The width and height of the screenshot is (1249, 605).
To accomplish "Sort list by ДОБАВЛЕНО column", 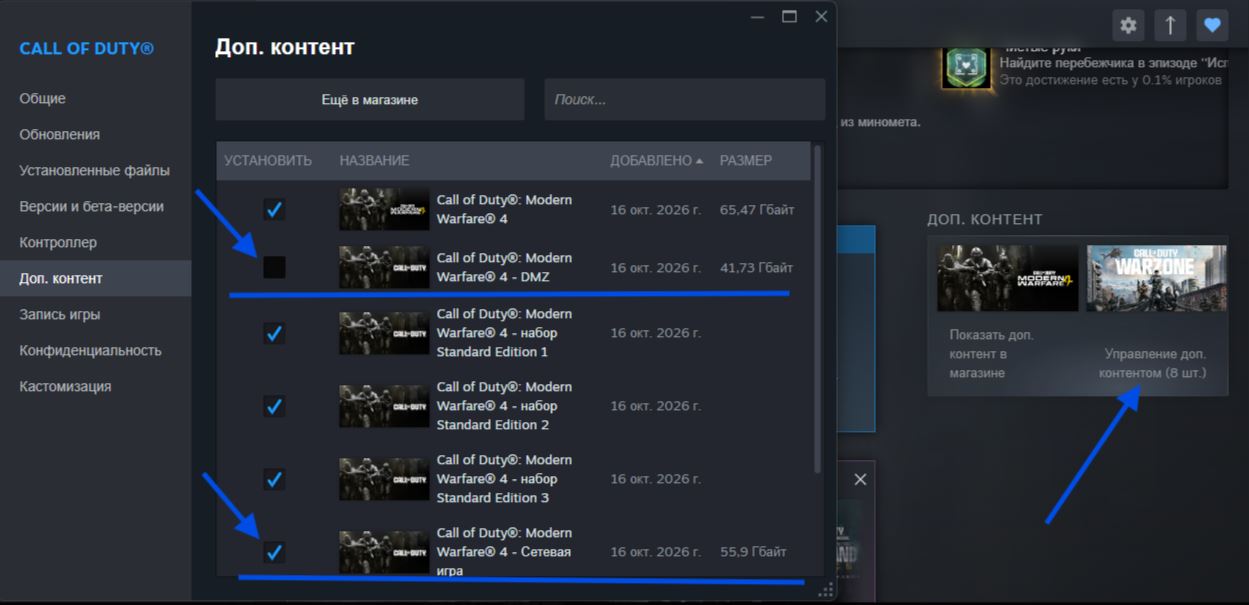I will click(656, 160).
